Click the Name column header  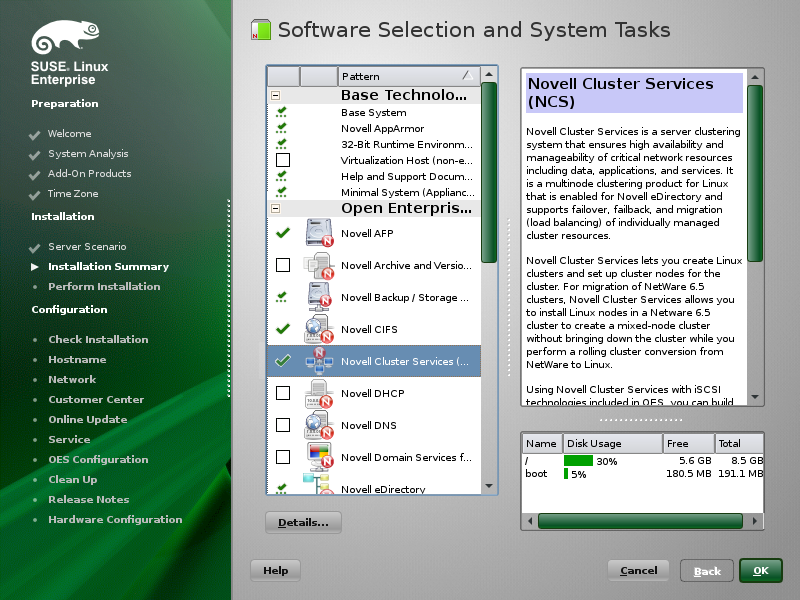pyautogui.click(x=542, y=443)
